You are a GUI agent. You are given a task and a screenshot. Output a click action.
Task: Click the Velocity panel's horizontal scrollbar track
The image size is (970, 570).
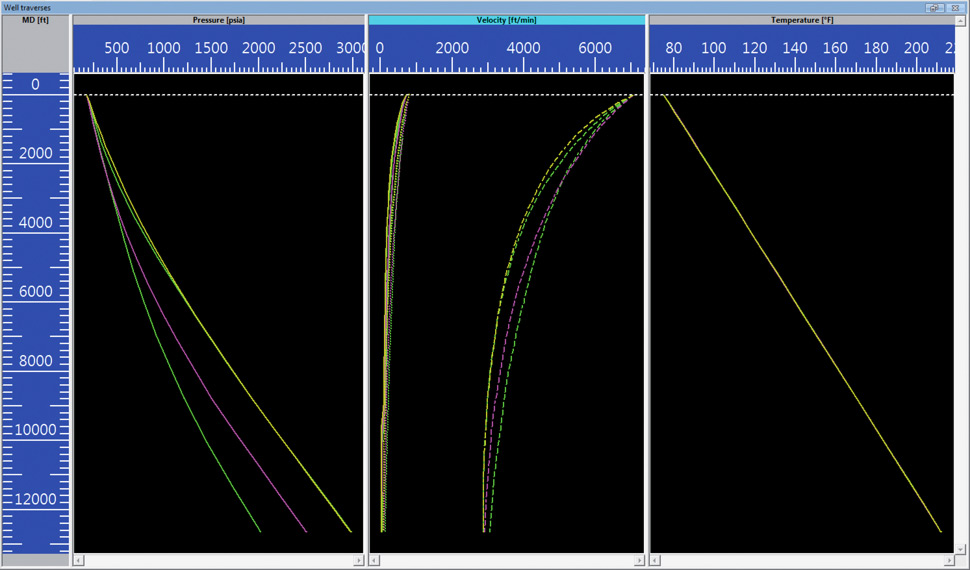pos(507,561)
